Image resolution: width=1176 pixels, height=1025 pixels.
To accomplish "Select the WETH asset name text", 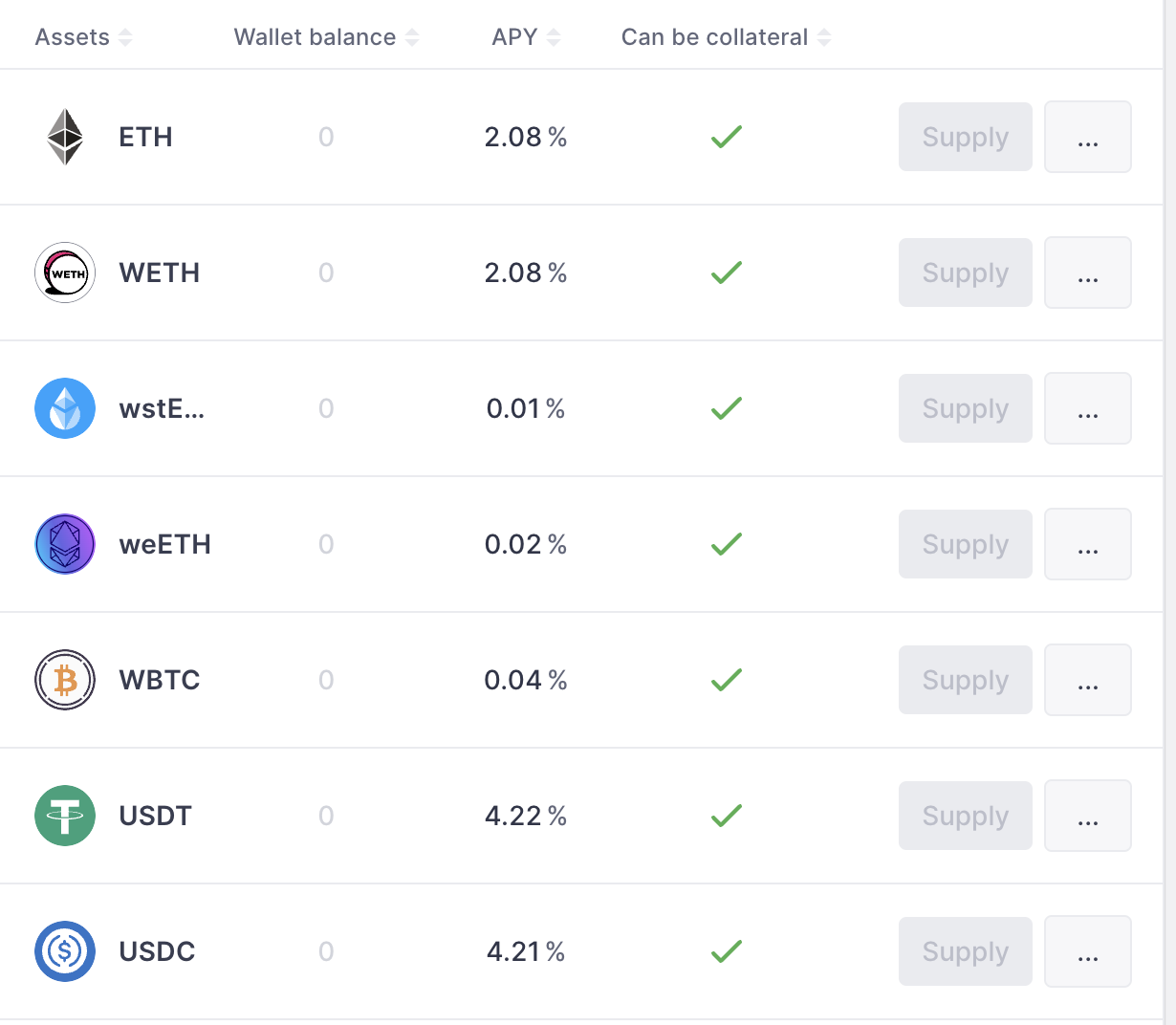I will pyautogui.click(x=160, y=273).
